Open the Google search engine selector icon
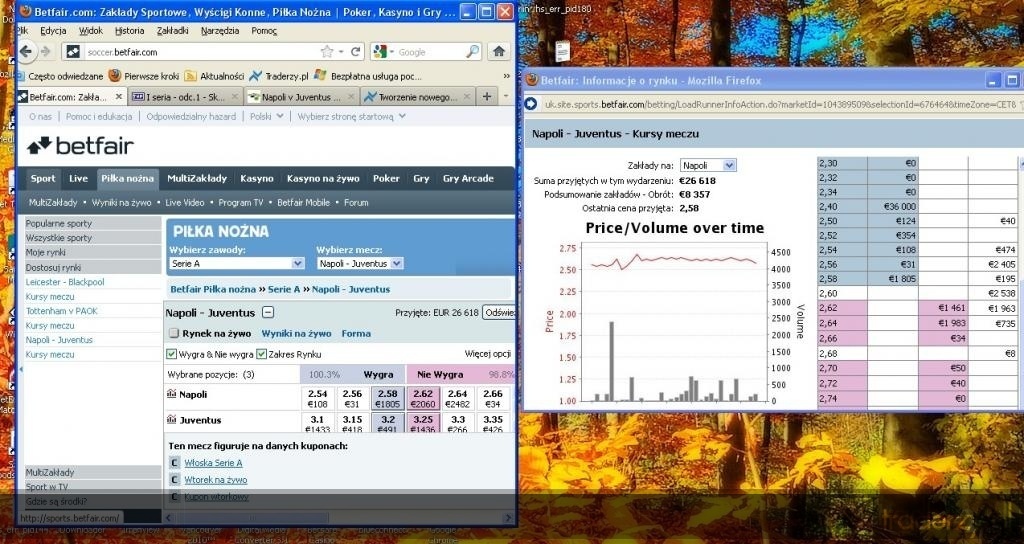The height and width of the screenshot is (544, 1024). (x=380, y=52)
